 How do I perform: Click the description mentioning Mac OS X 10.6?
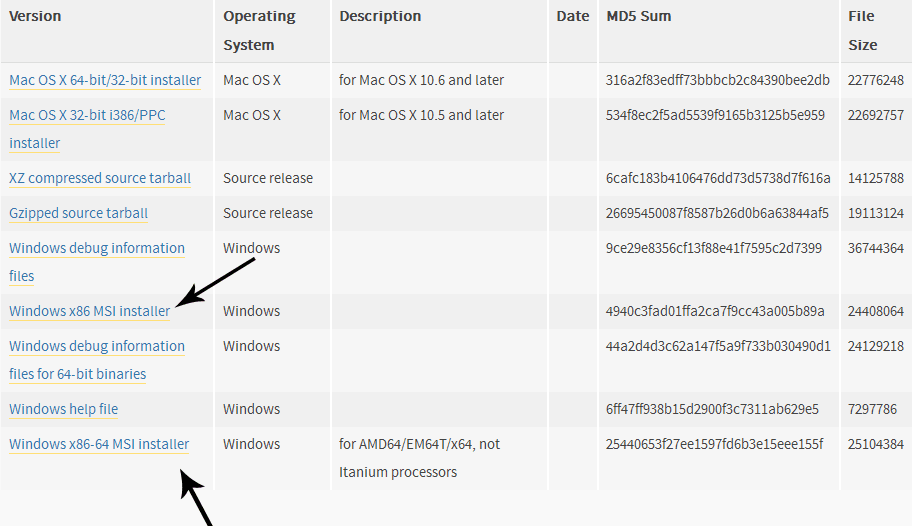(421, 80)
